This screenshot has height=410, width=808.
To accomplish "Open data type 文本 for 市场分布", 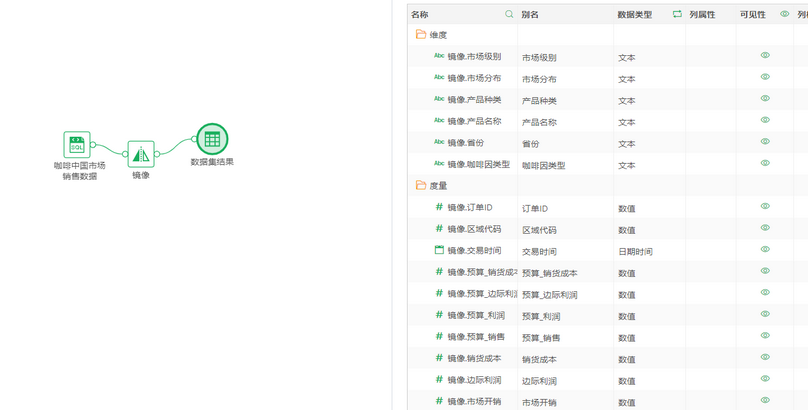I will pyautogui.click(x=627, y=79).
